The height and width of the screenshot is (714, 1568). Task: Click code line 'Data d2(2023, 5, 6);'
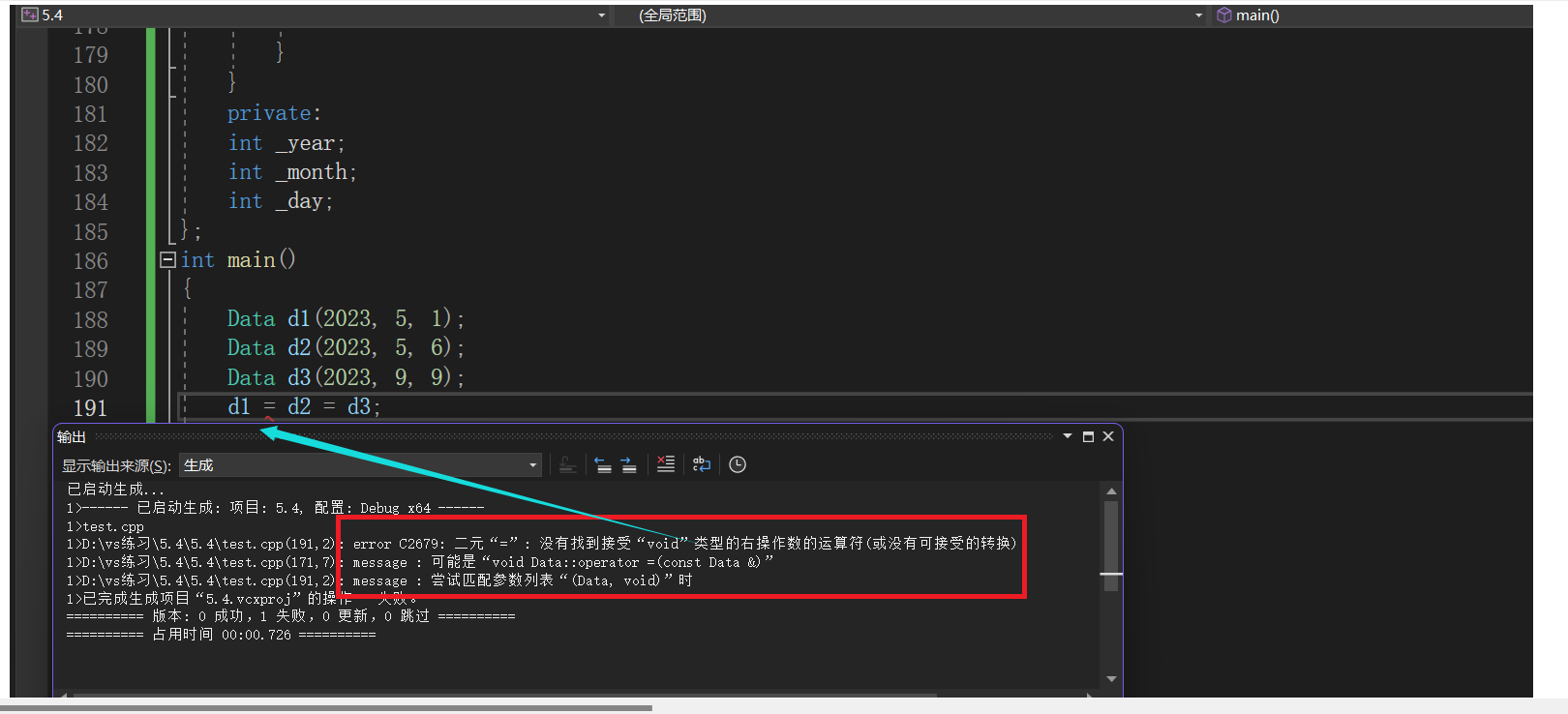pos(346,348)
